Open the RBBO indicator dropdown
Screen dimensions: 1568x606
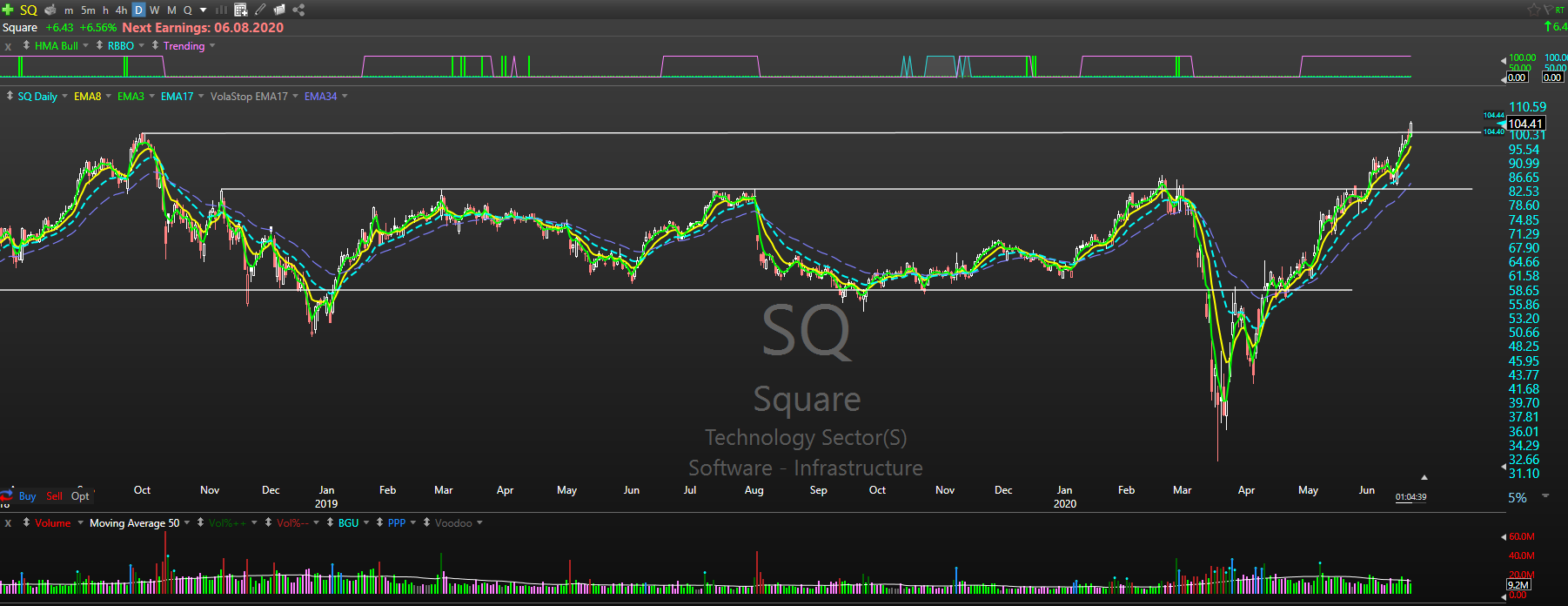141,45
